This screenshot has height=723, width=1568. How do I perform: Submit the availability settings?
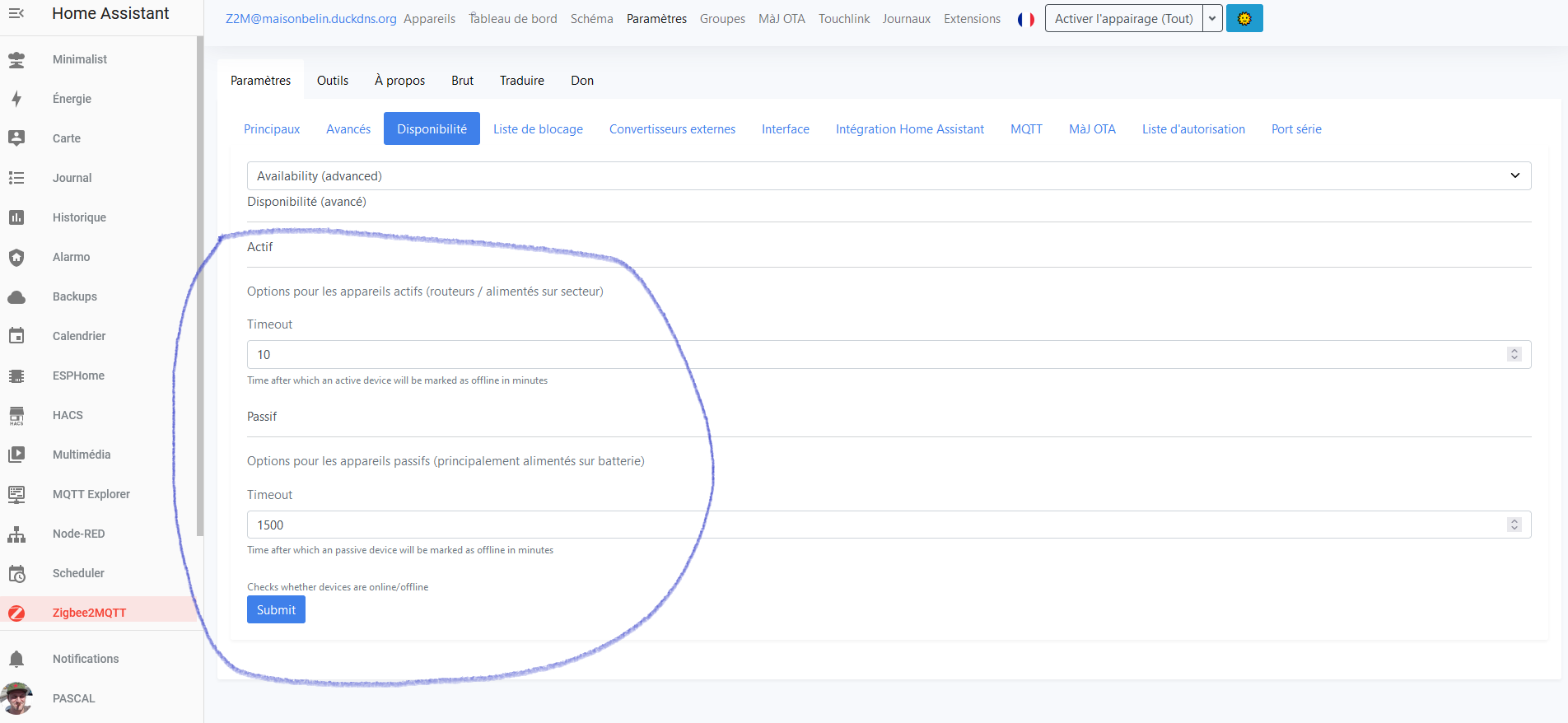point(276,609)
